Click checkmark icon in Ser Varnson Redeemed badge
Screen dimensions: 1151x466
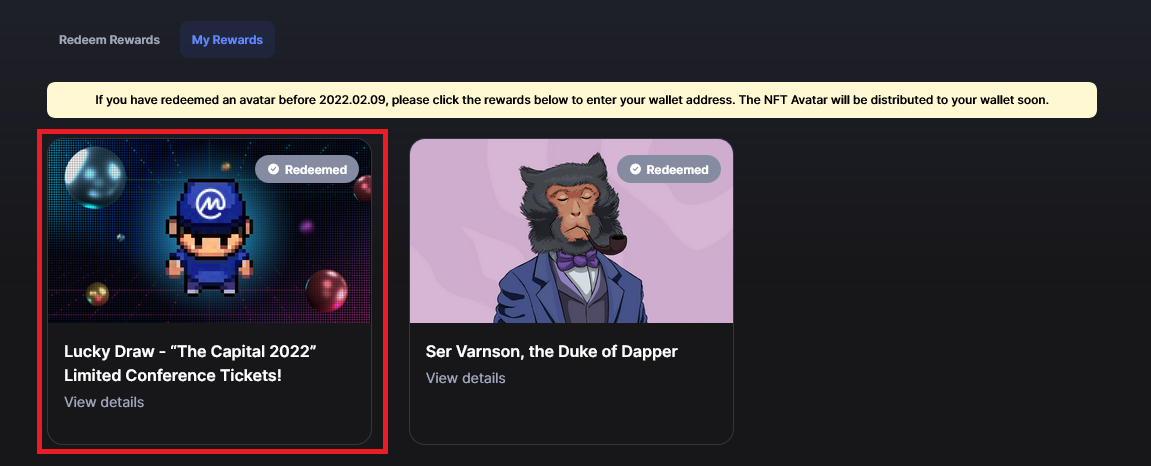(x=635, y=170)
